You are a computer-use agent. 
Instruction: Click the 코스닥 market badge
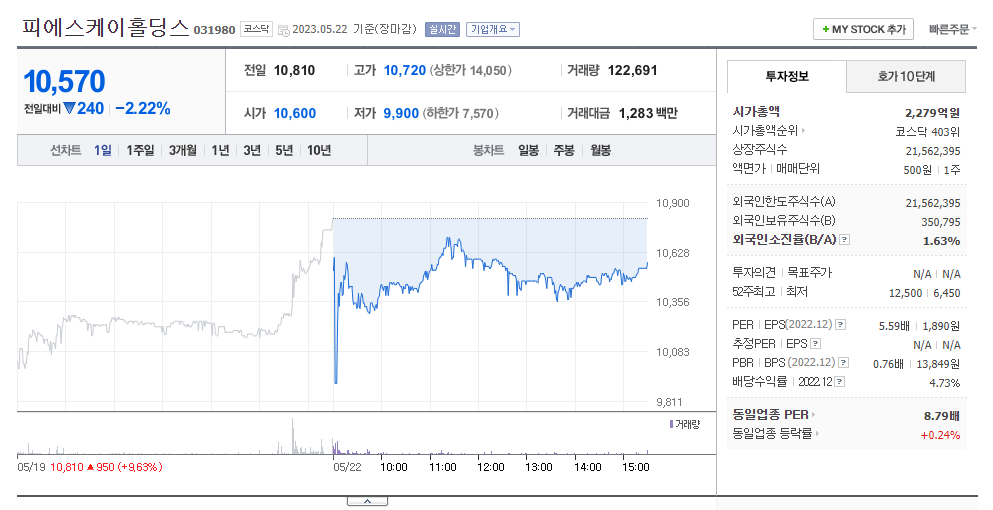[256, 29]
